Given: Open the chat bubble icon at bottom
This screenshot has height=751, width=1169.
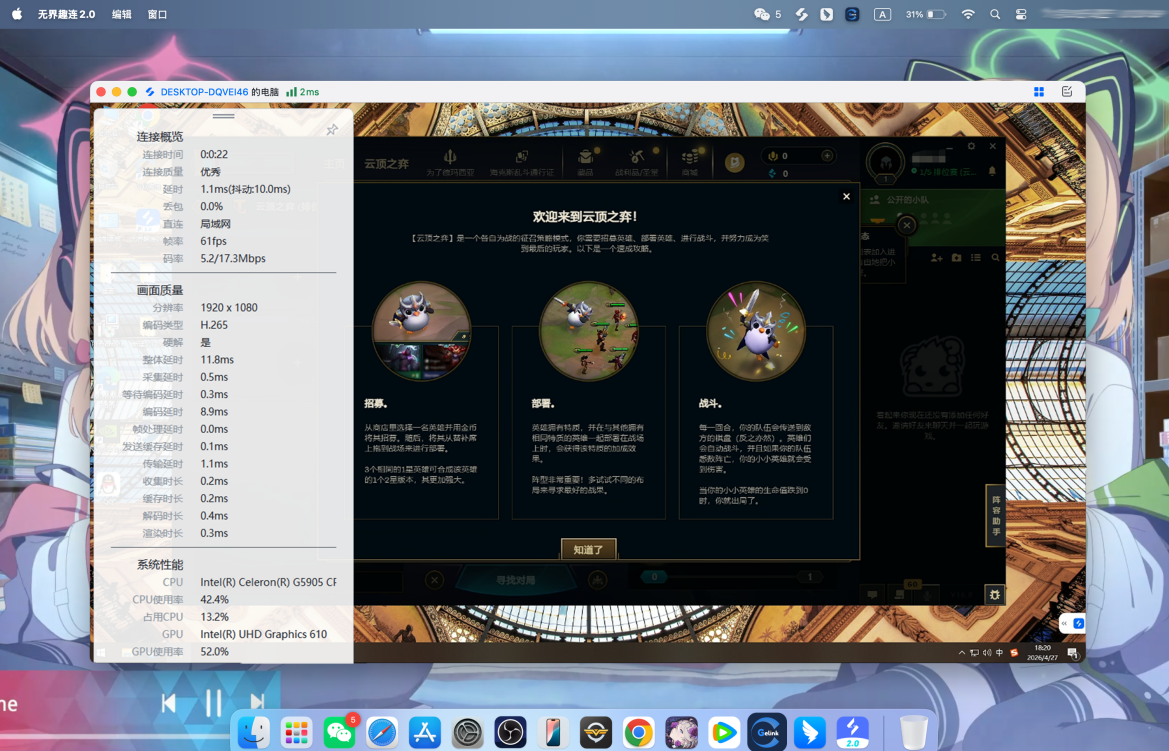Looking at the screenshot, I should tap(872, 594).
